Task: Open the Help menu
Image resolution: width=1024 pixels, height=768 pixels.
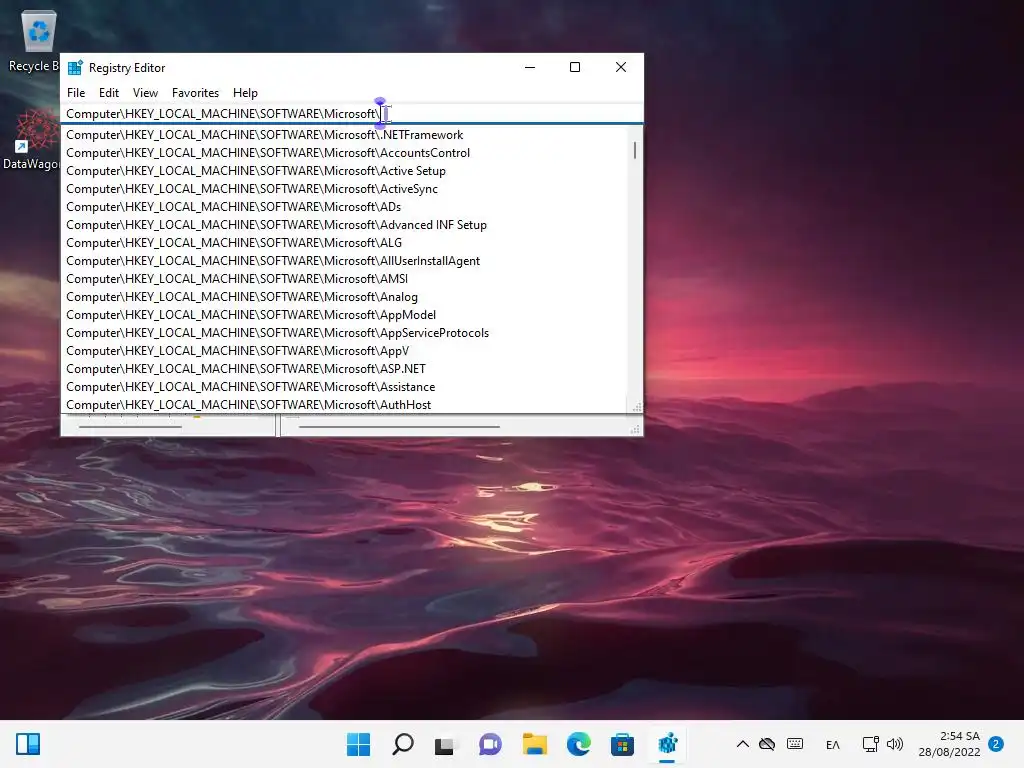Action: [x=245, y=93]
